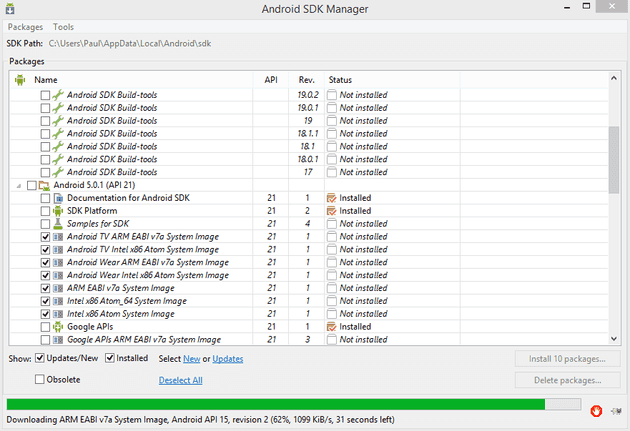Open the Tools menu
The image size is (630, 431).
click(63, 27)
